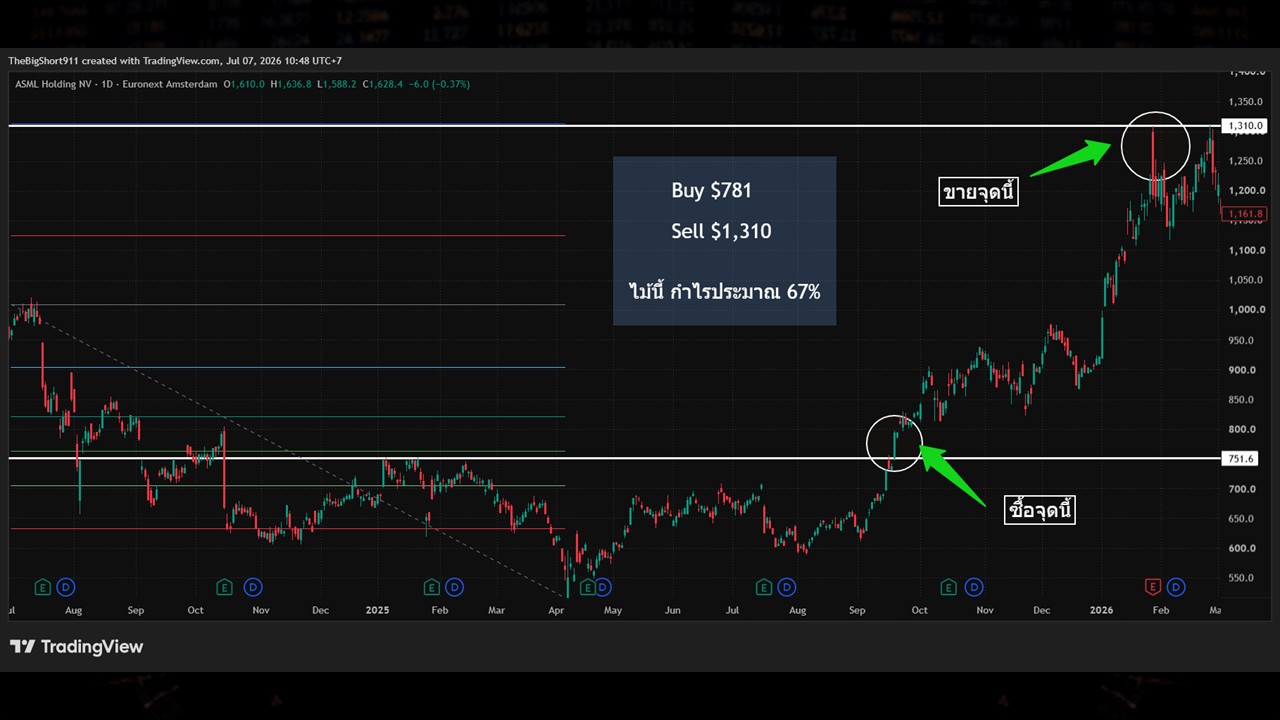Click the dividend D marker after Feb 2026
The image size is (1280, 720).
[x=1176, y=587]
